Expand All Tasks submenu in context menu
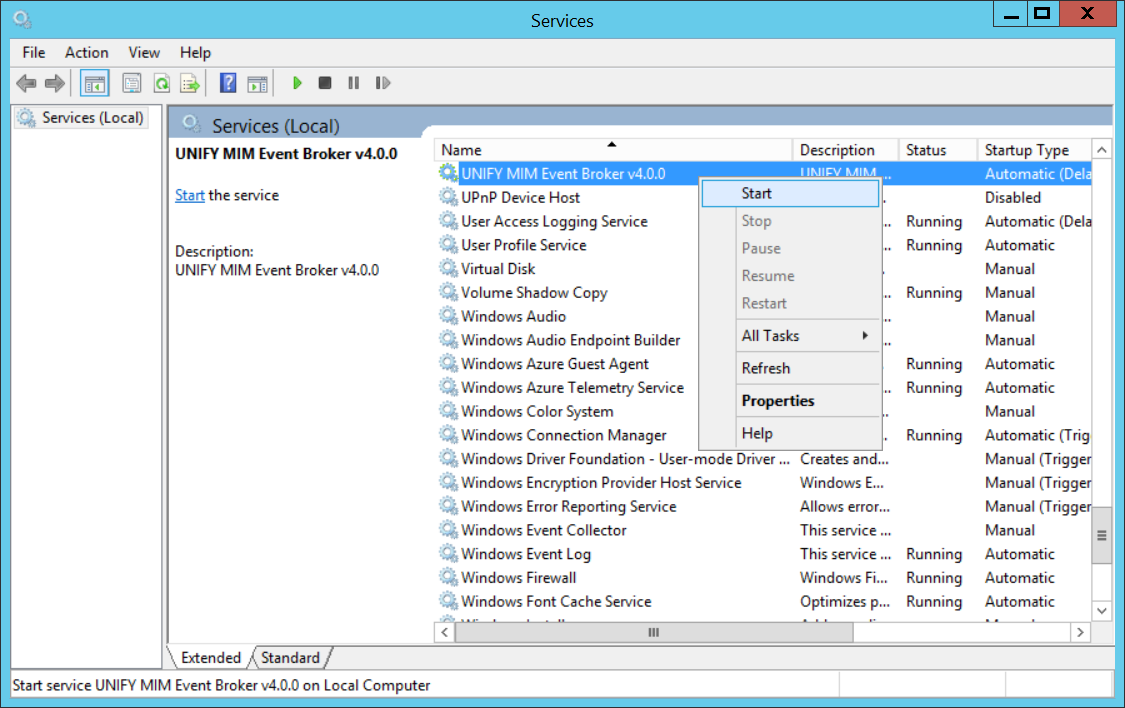Screen dimensions: 1125x708 point(790,336)
